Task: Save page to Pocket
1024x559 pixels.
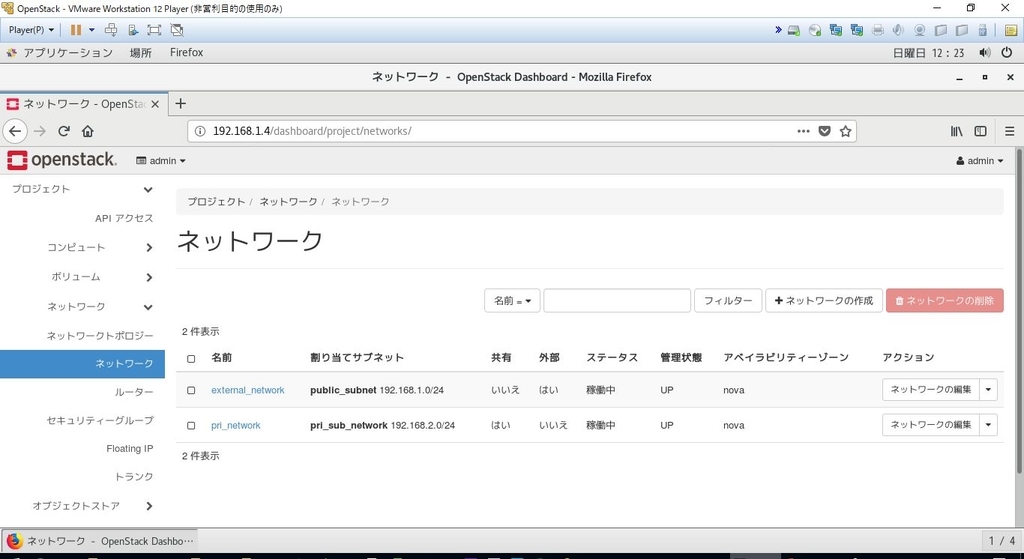Action: [x=824, y=131]
